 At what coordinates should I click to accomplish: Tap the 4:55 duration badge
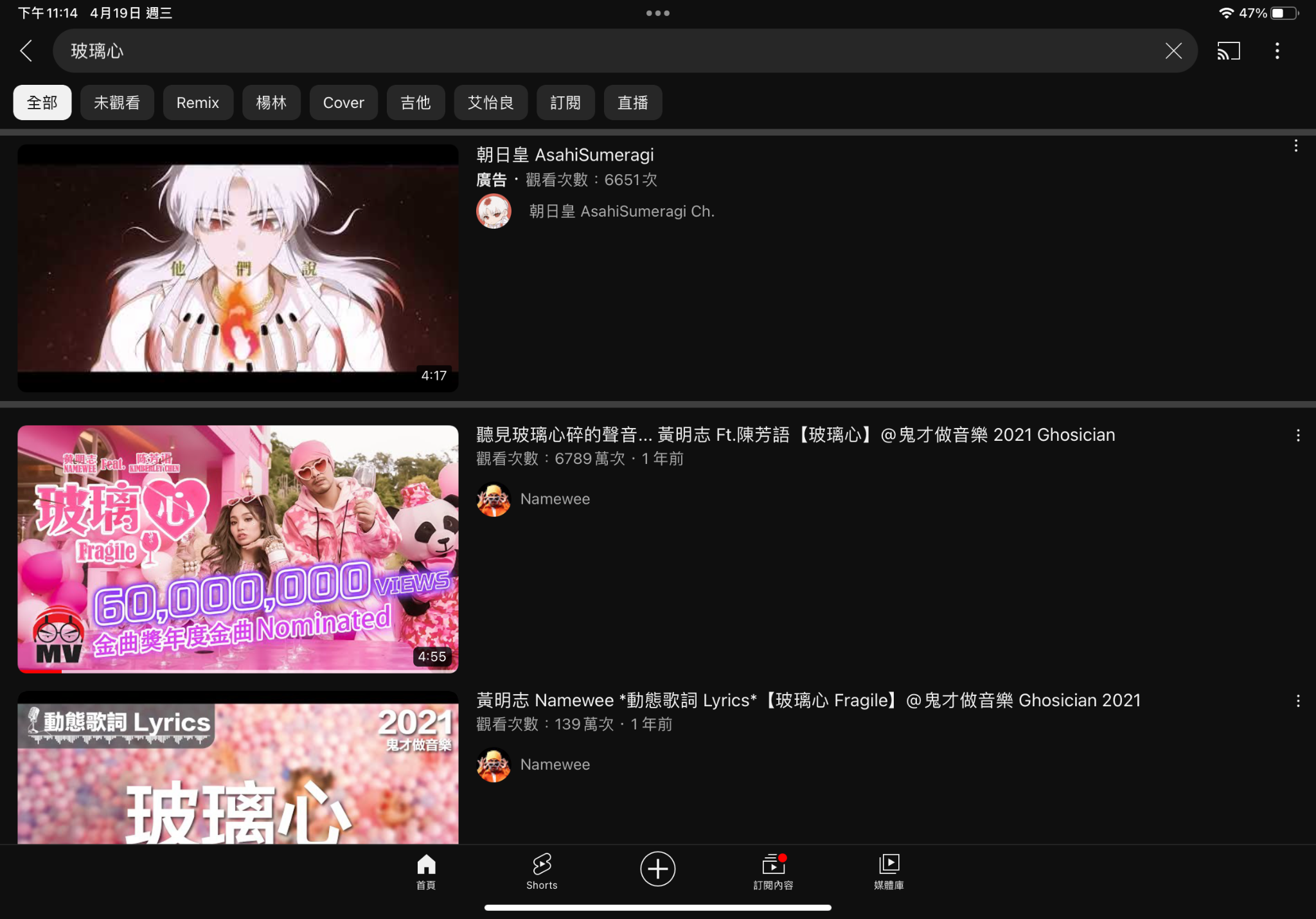click(432, 657)
